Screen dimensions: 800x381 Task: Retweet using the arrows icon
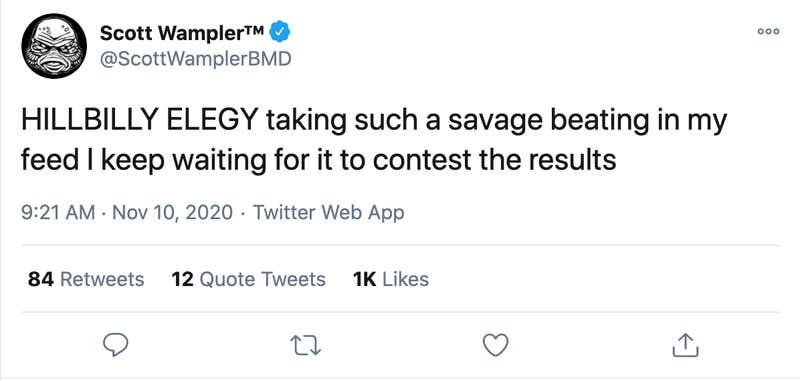click(305, 345)
